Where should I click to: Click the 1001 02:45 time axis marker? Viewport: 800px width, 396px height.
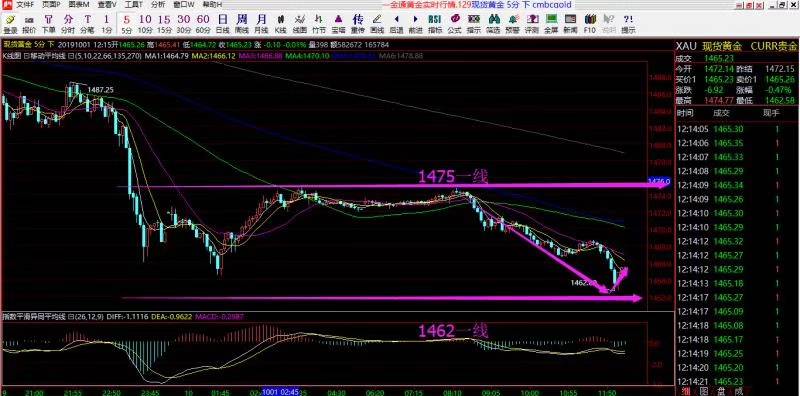point(280,391)
